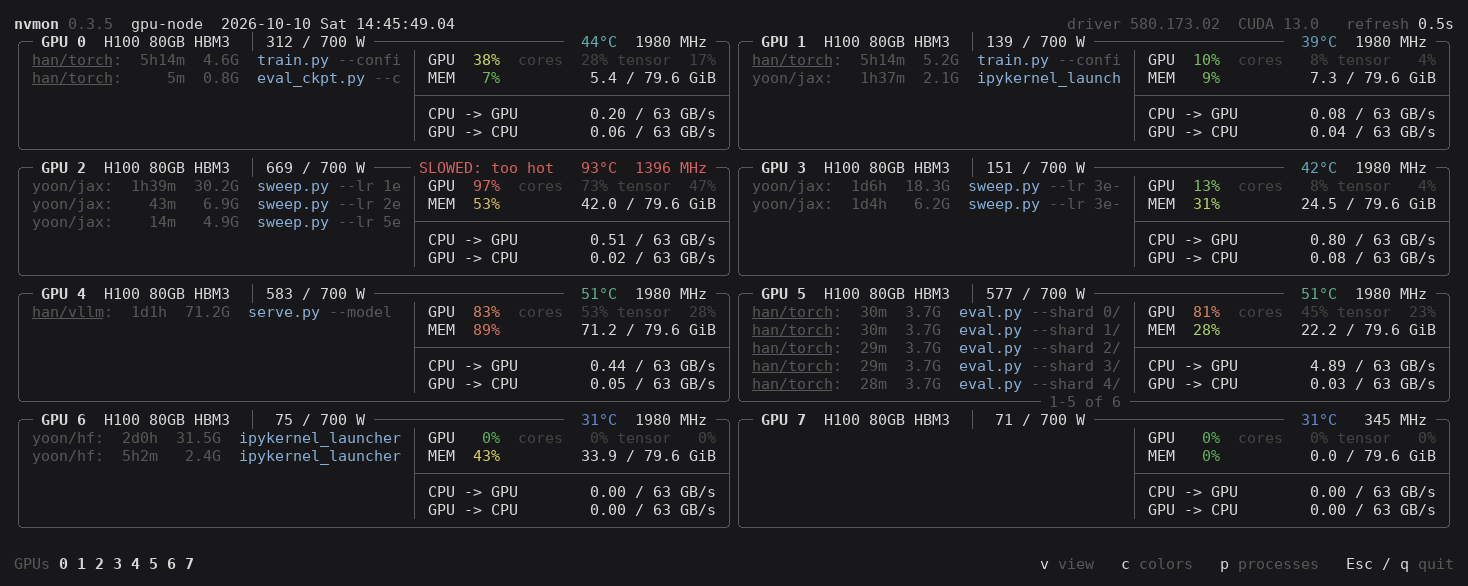Click the 577 / 700 W power reading
1468x586 pixels.
coord(1036,294)
